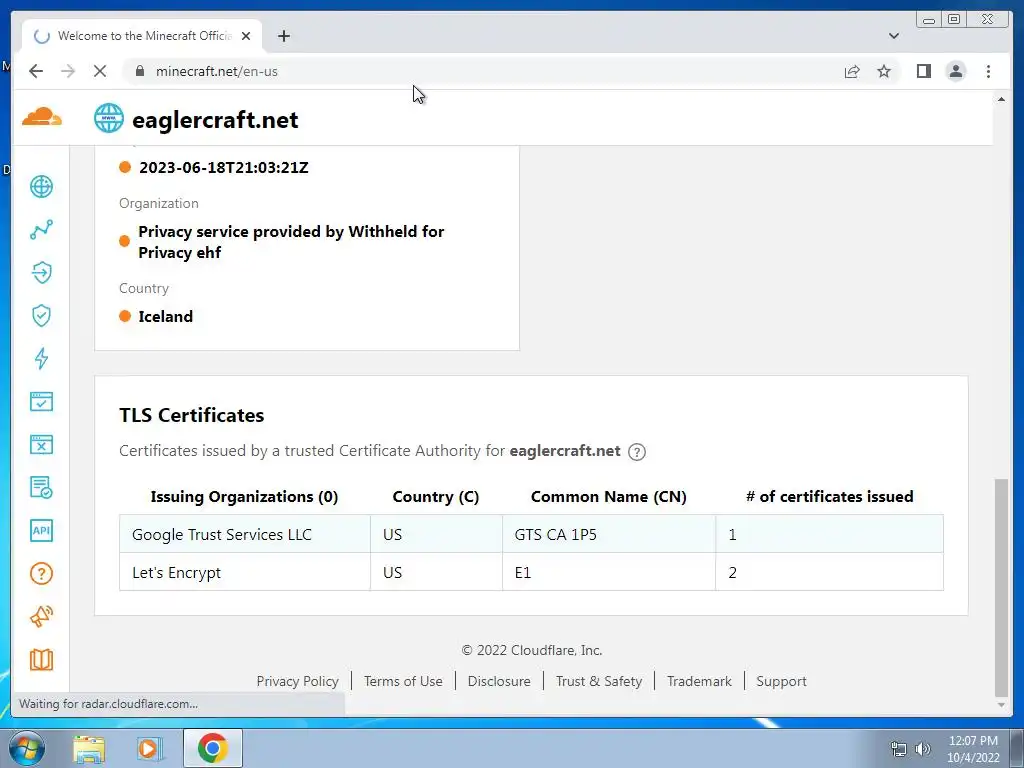1024x768 pixels.
Task: Click Issuing Organizations column header
Action: [x=244, y=497]
